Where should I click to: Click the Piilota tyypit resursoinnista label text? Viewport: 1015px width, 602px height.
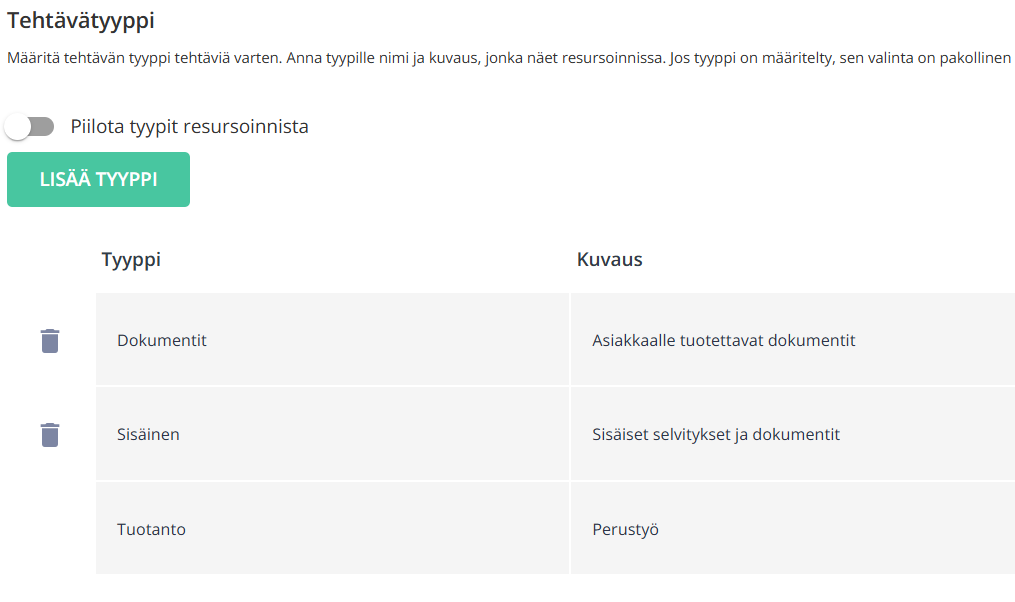(189, 126)
